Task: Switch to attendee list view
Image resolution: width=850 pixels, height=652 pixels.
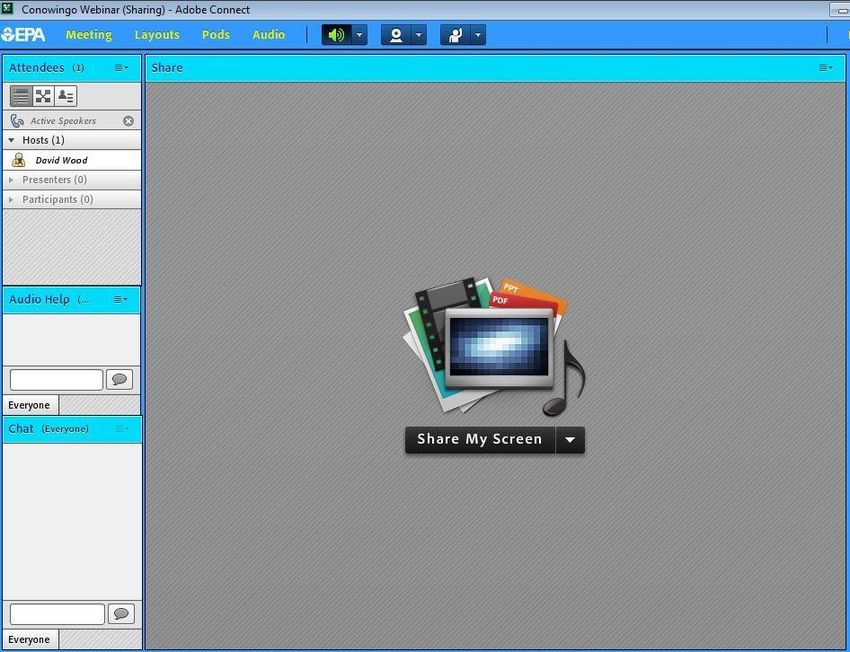Action: pyautogui.click(x=21, y=96)
